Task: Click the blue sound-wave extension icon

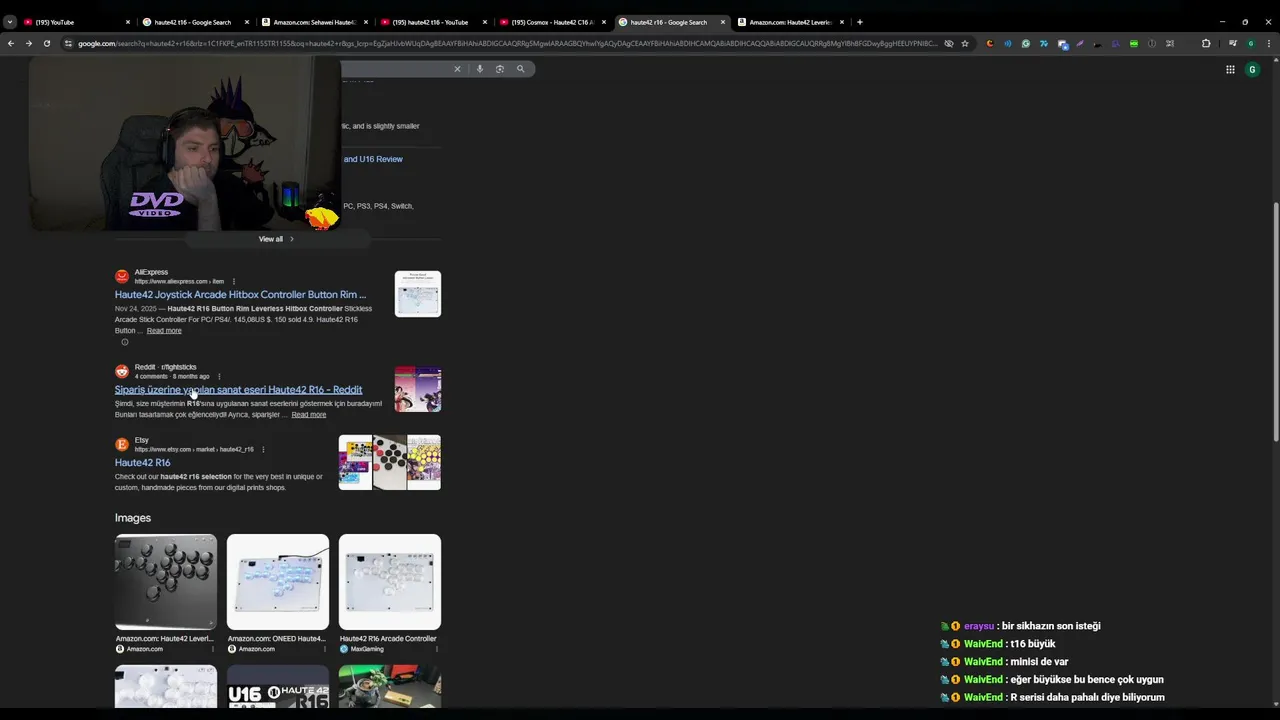Action: [x=1007, y=43]
